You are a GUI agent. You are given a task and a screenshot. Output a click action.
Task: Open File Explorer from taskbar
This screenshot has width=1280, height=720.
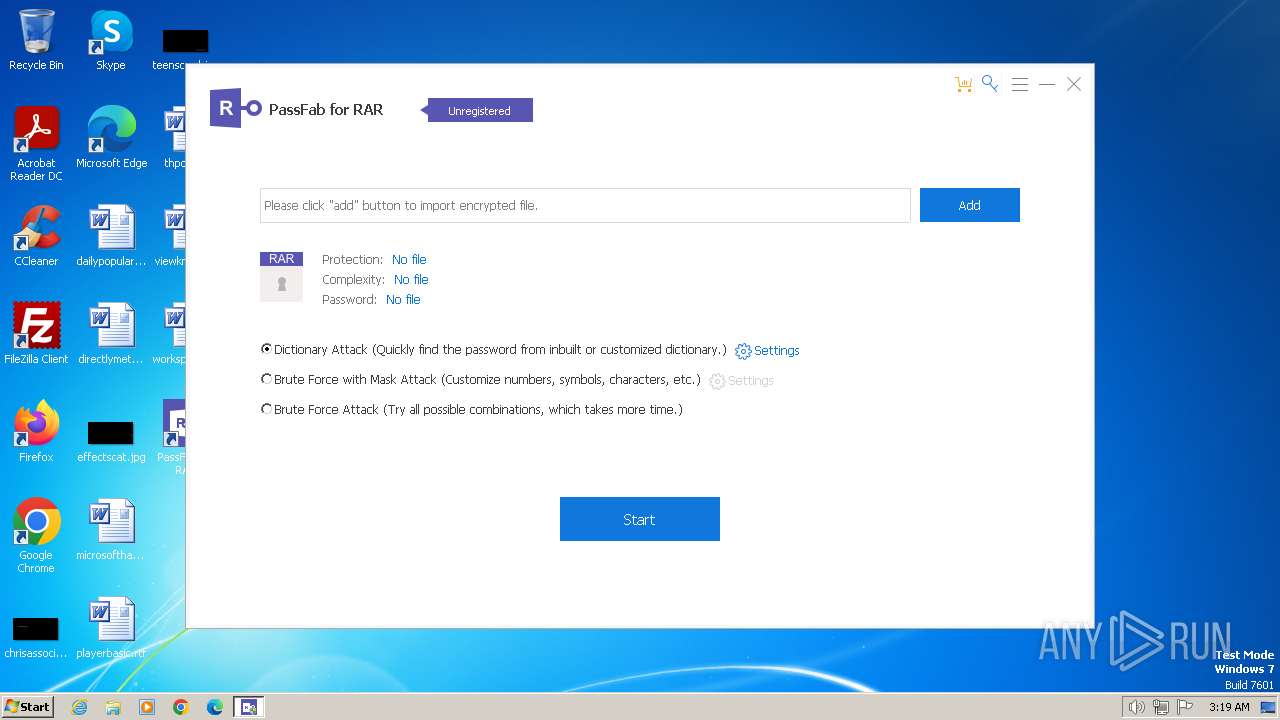click(113, 707)
